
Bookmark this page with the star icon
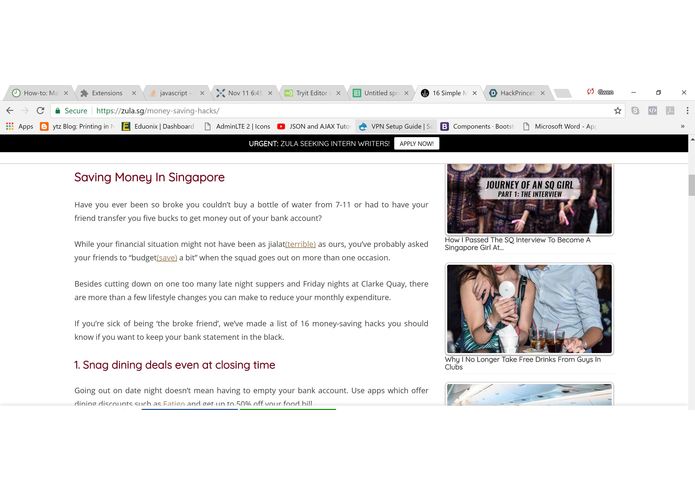coord(617,111)
